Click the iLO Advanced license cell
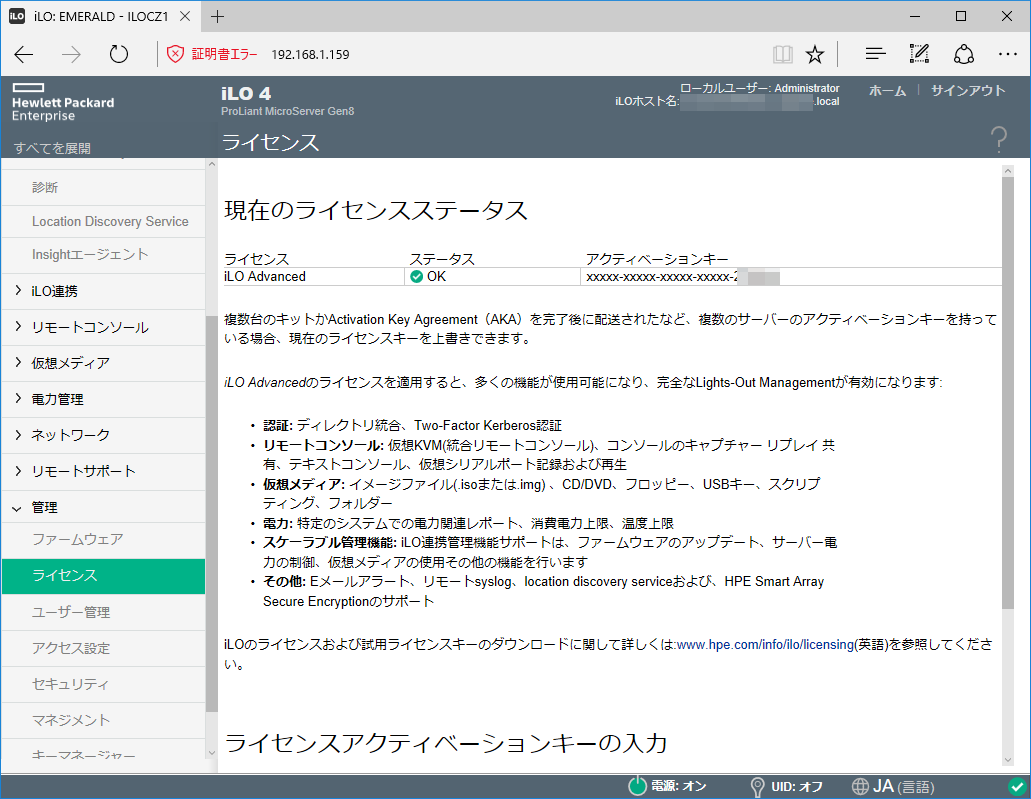The height and width of the screenshot is (799, 1031). 314,277
